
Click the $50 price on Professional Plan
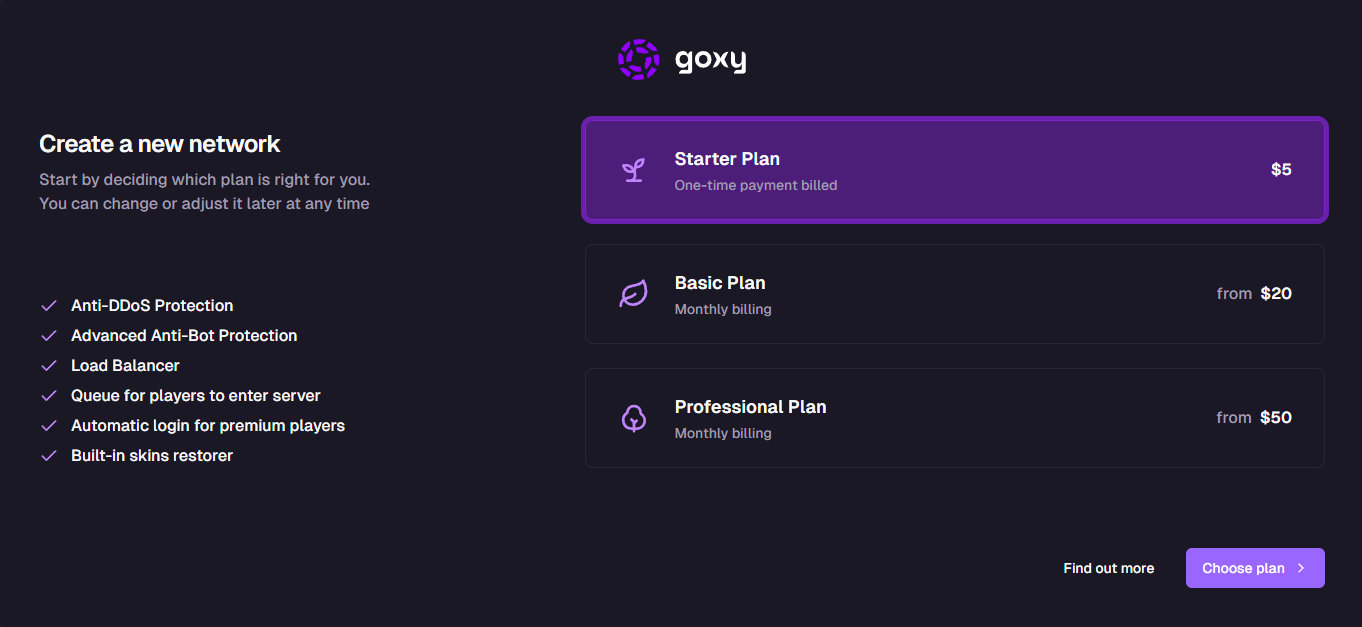[1277, 417]
